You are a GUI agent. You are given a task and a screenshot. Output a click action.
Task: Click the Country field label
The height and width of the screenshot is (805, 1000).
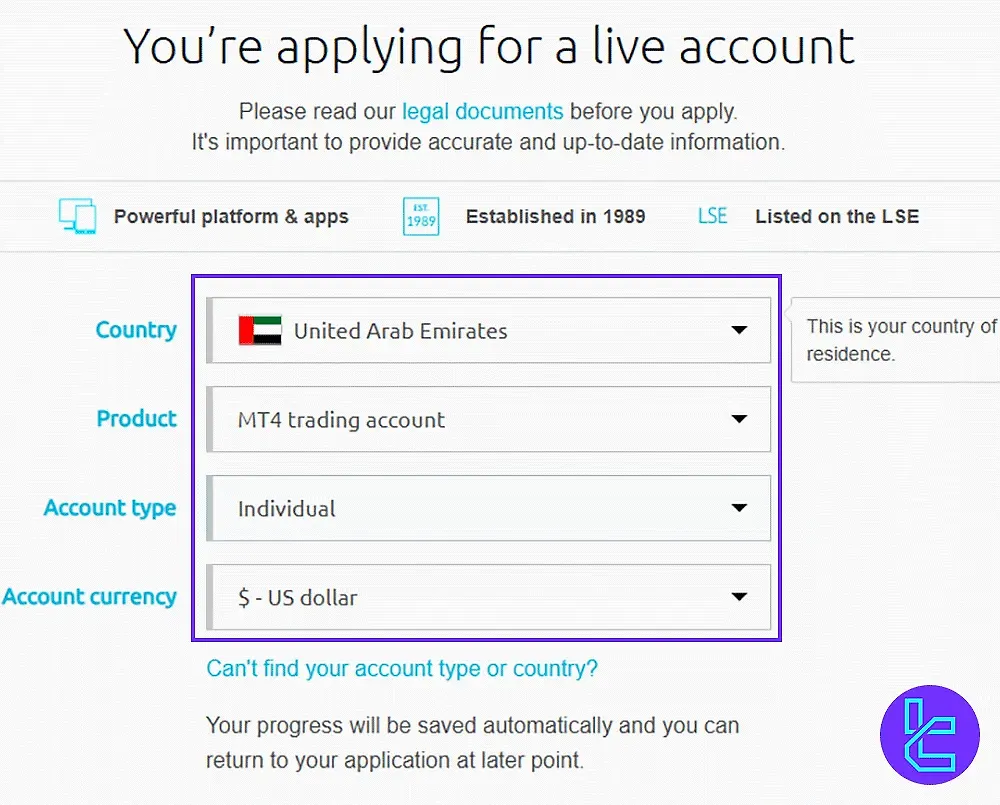(x=136, y=330)
